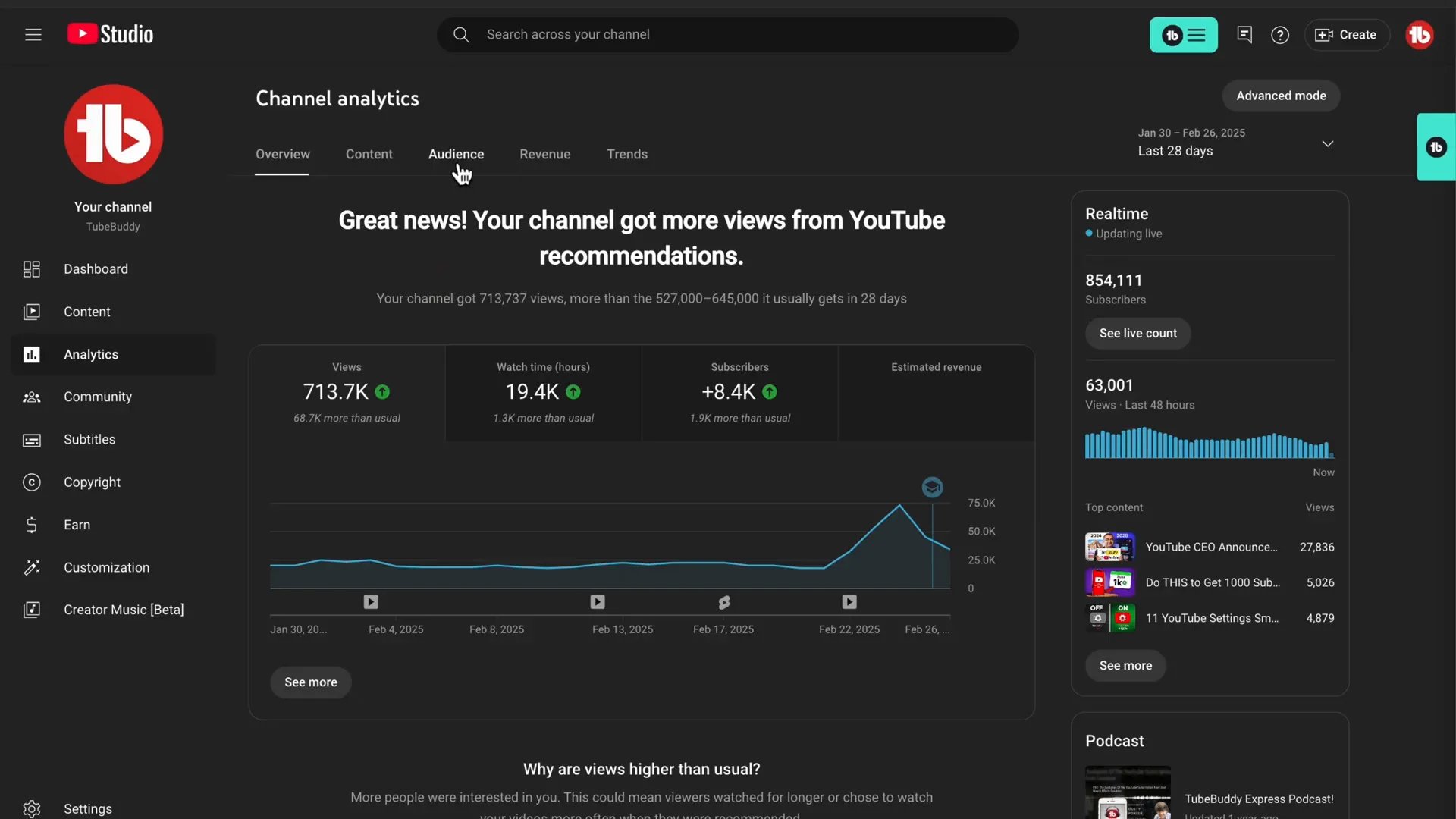Switch to the Revenue tab

pyautogui.click(x=544, y=154)
